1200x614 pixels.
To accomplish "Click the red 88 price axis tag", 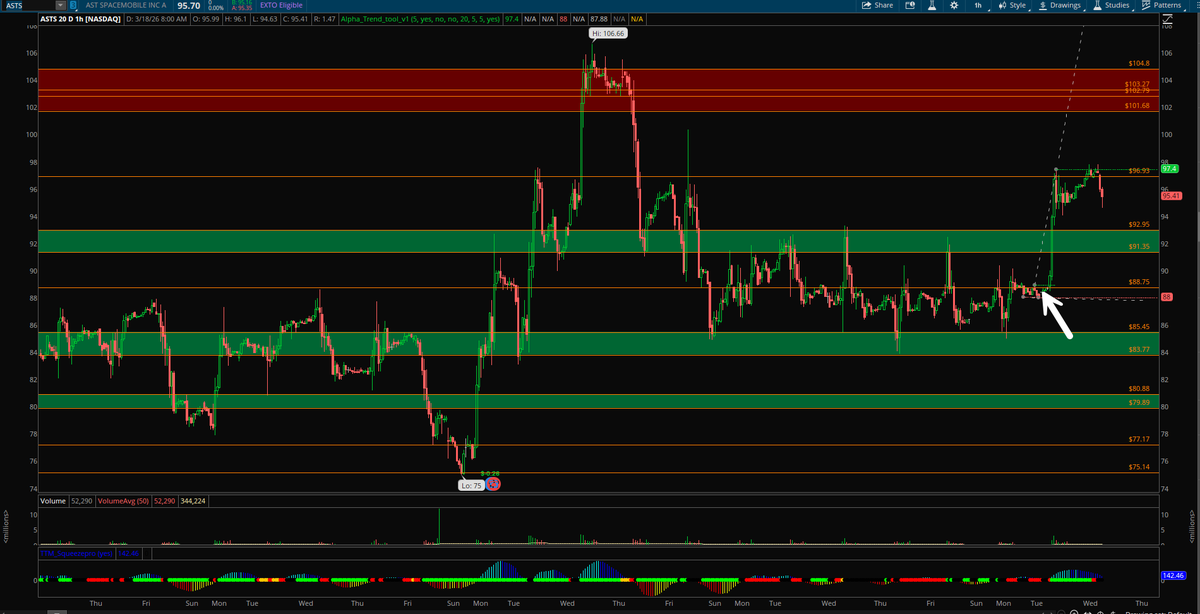I will 1166,298.
